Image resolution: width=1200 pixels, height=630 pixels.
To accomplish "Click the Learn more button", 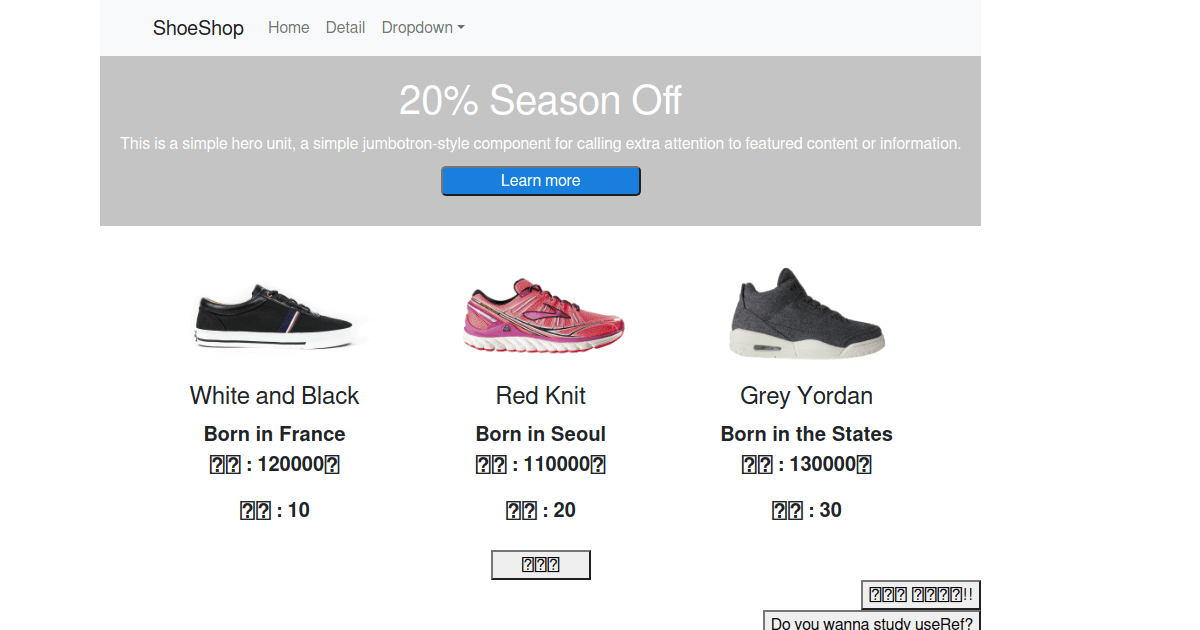I will (x=540, y=180).
